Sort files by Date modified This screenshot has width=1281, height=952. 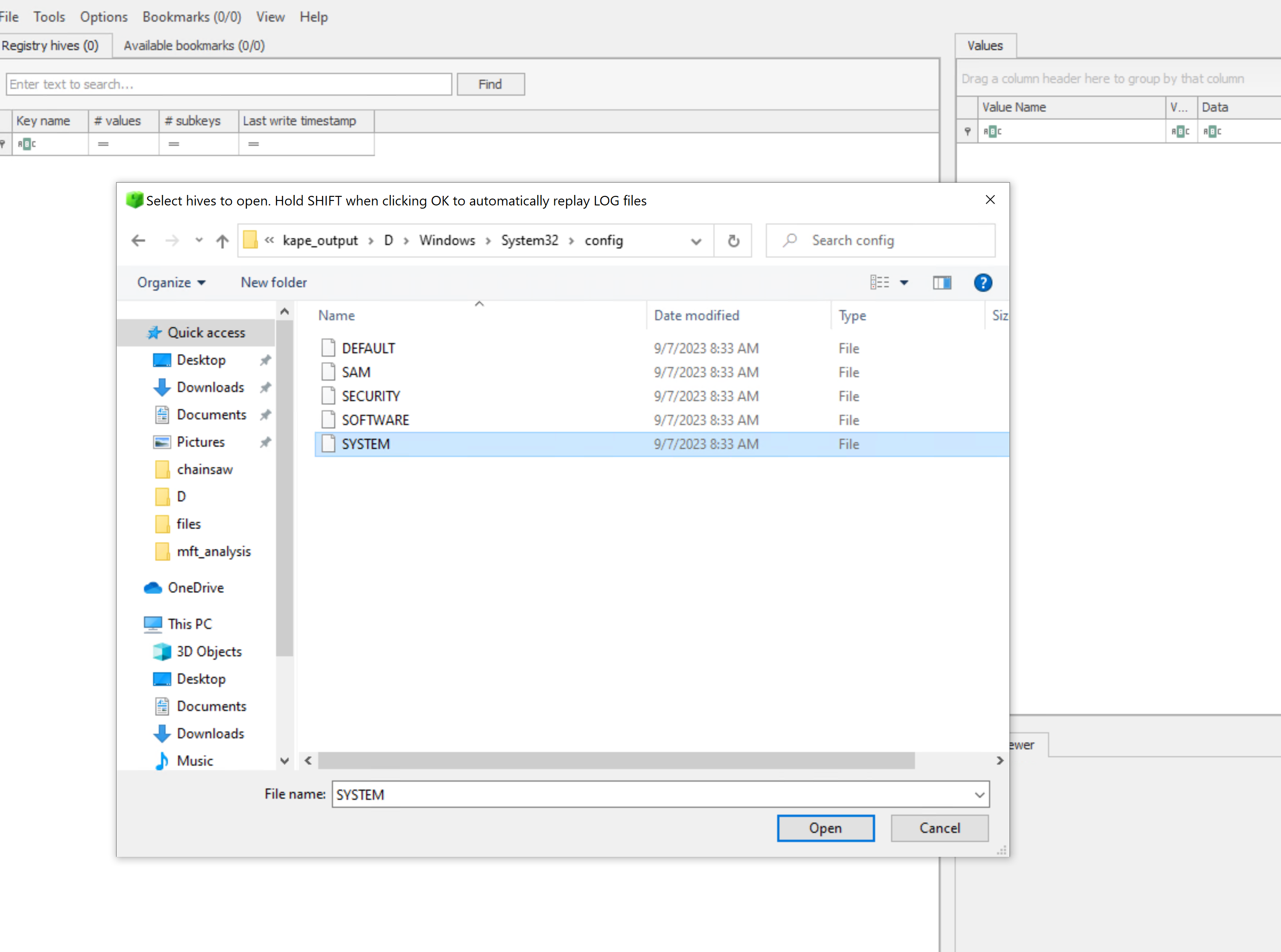(x=696, y=315)
